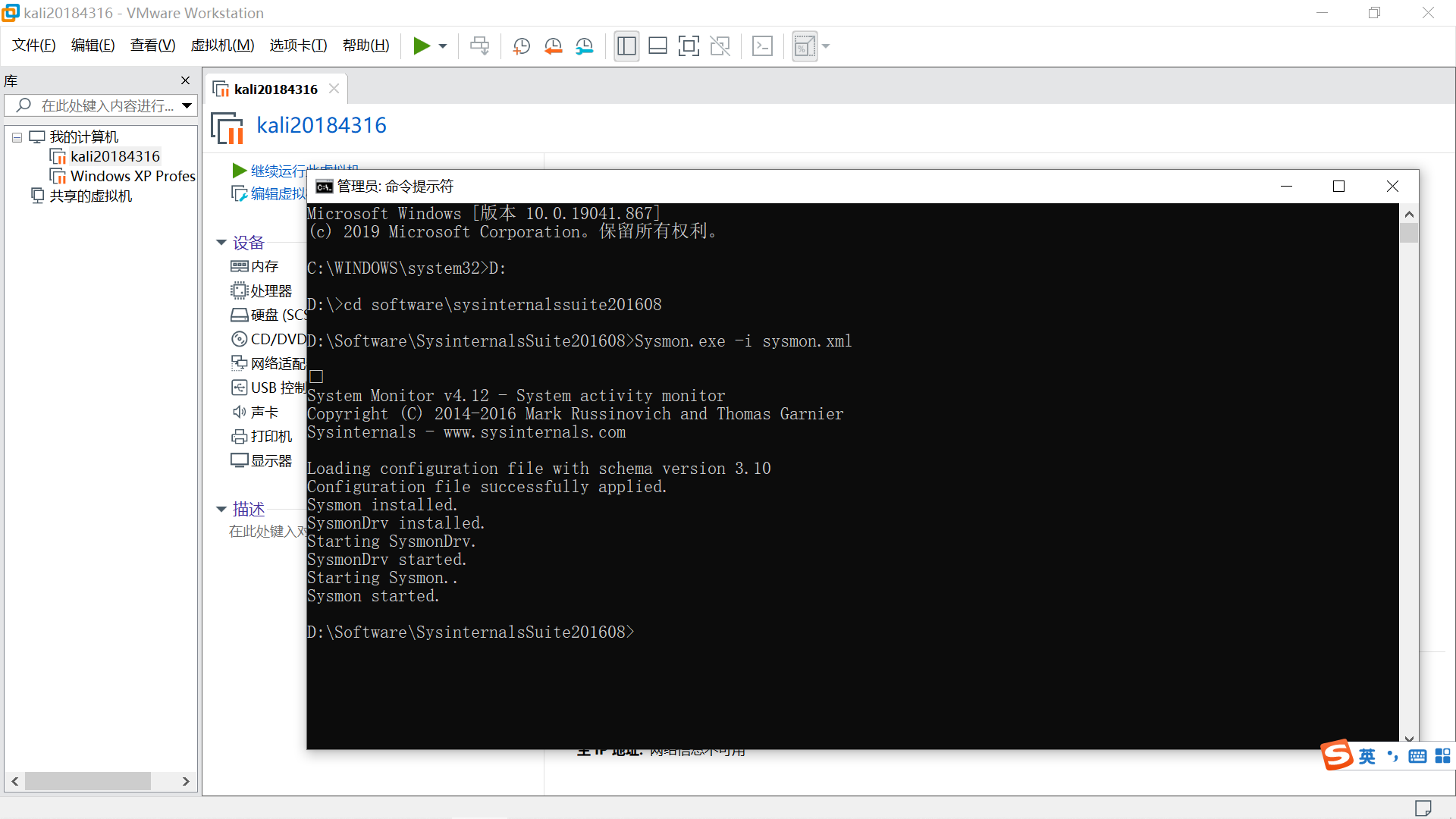This screenshot has height=819, width=1456.
Task: Click the library search input field
Action: [102, 105]
